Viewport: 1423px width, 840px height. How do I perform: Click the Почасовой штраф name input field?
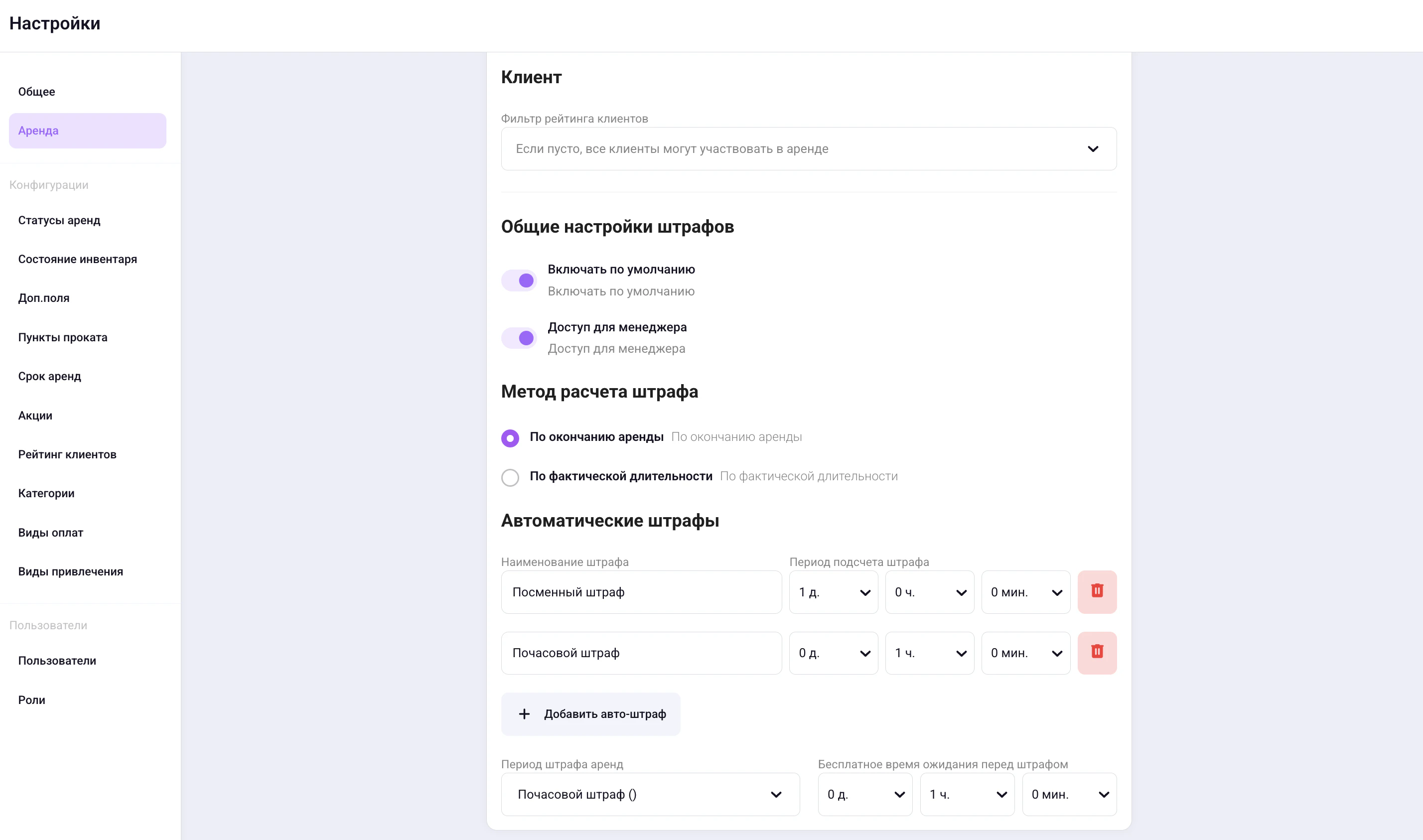(641, 653)
